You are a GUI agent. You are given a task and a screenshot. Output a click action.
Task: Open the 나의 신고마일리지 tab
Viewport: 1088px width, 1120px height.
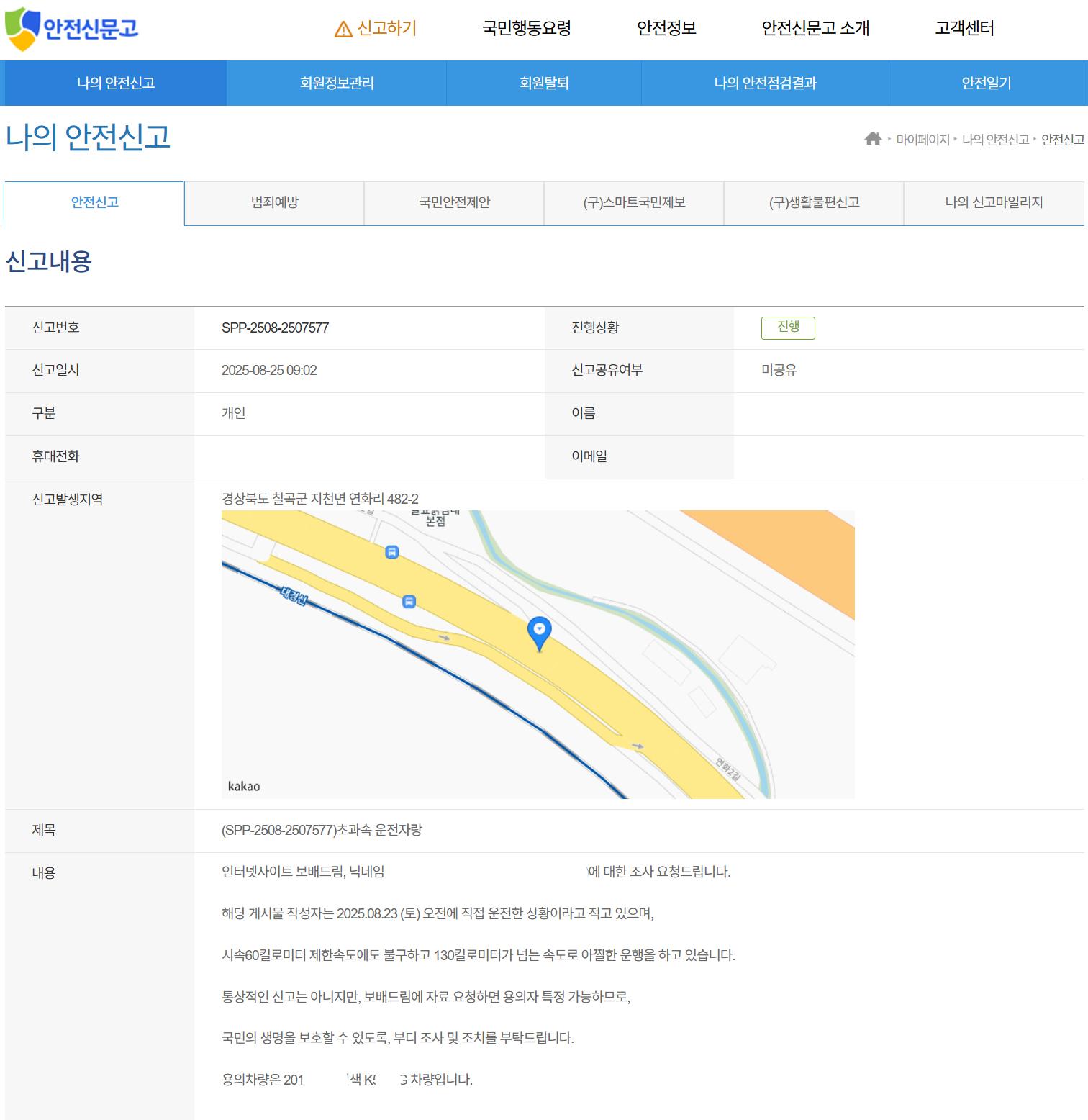point(994,203)
